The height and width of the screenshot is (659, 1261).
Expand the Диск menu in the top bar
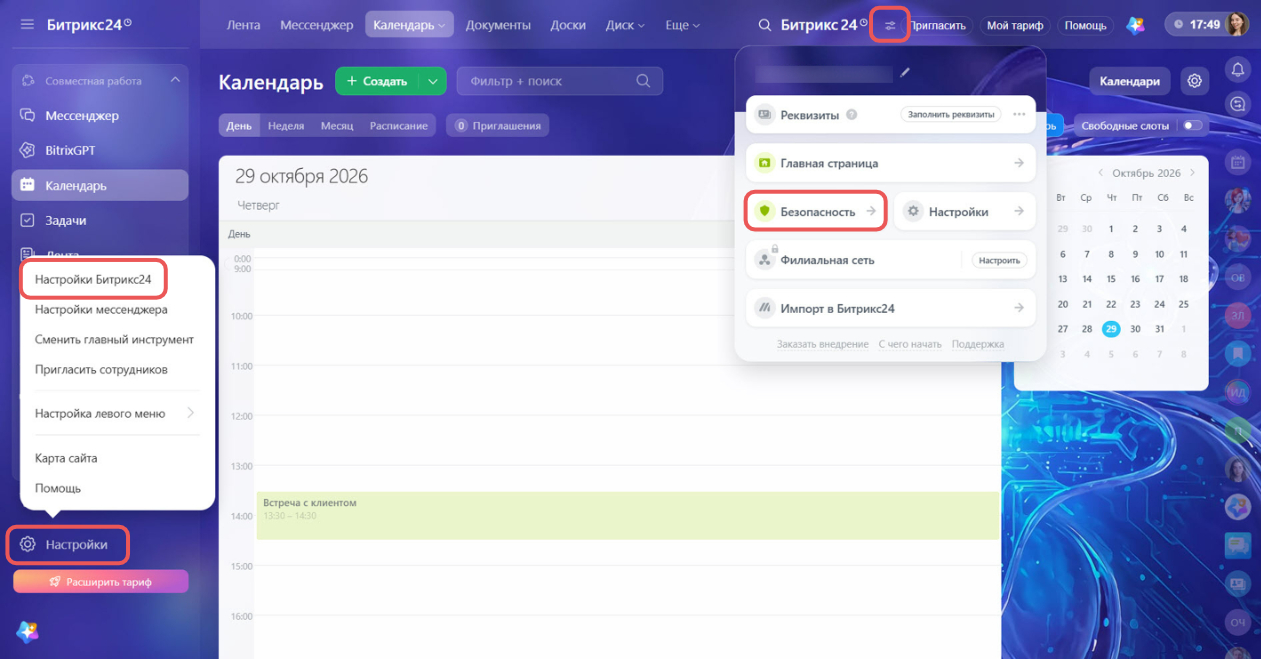625,25
